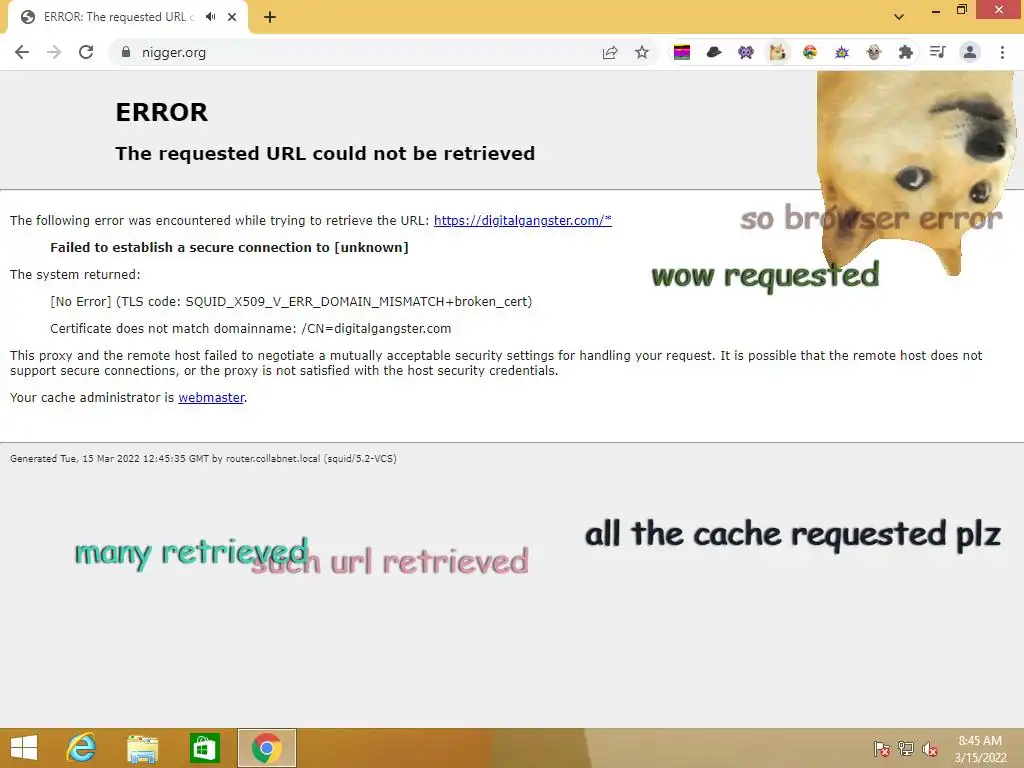Click the "Generated Tue, 15 Mar 2022" footer
This screenshot has height=768, width=1024.
tap(203, 458)
